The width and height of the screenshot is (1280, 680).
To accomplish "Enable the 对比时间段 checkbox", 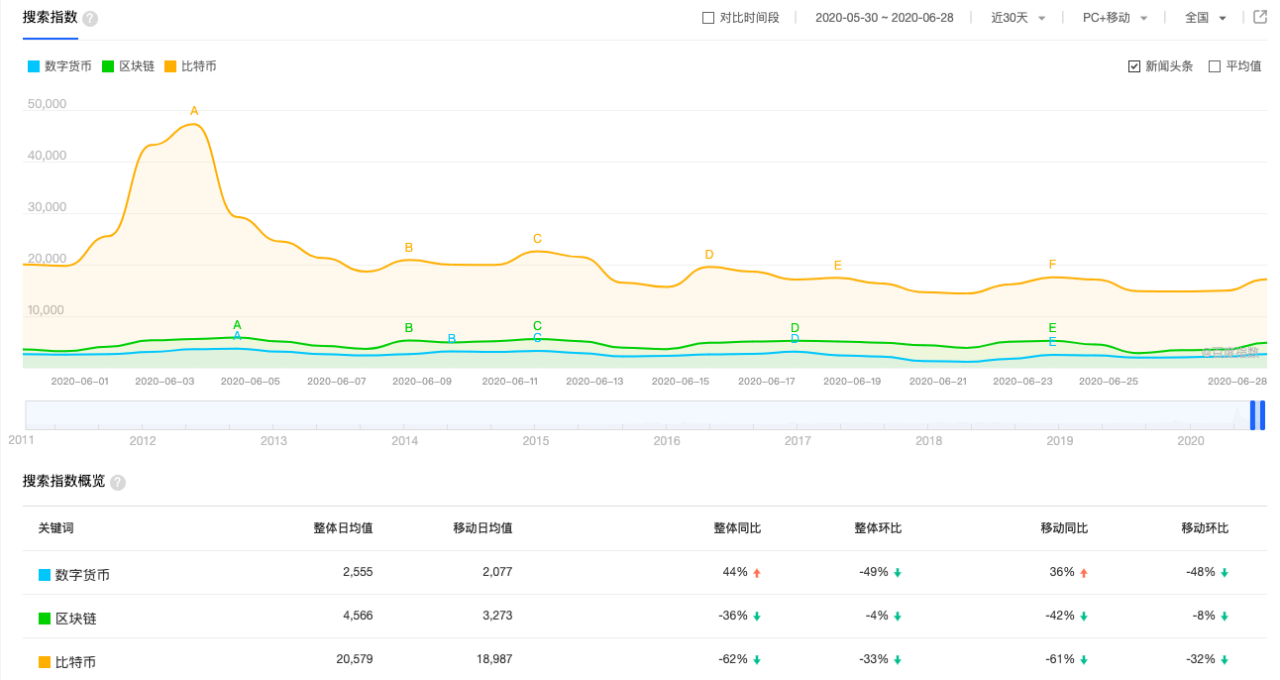I will pos(708,18).
